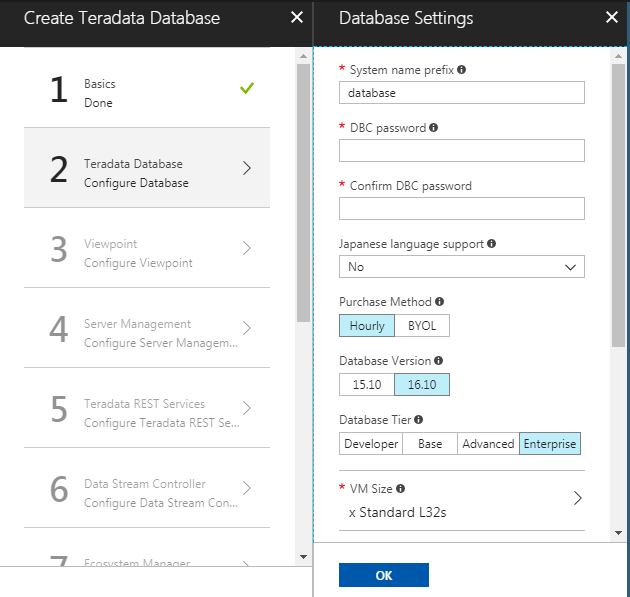Viewport: 630px width, 597px height.
Task: Click green checkmark on Basics step
Action: click(x=247, y=88)
